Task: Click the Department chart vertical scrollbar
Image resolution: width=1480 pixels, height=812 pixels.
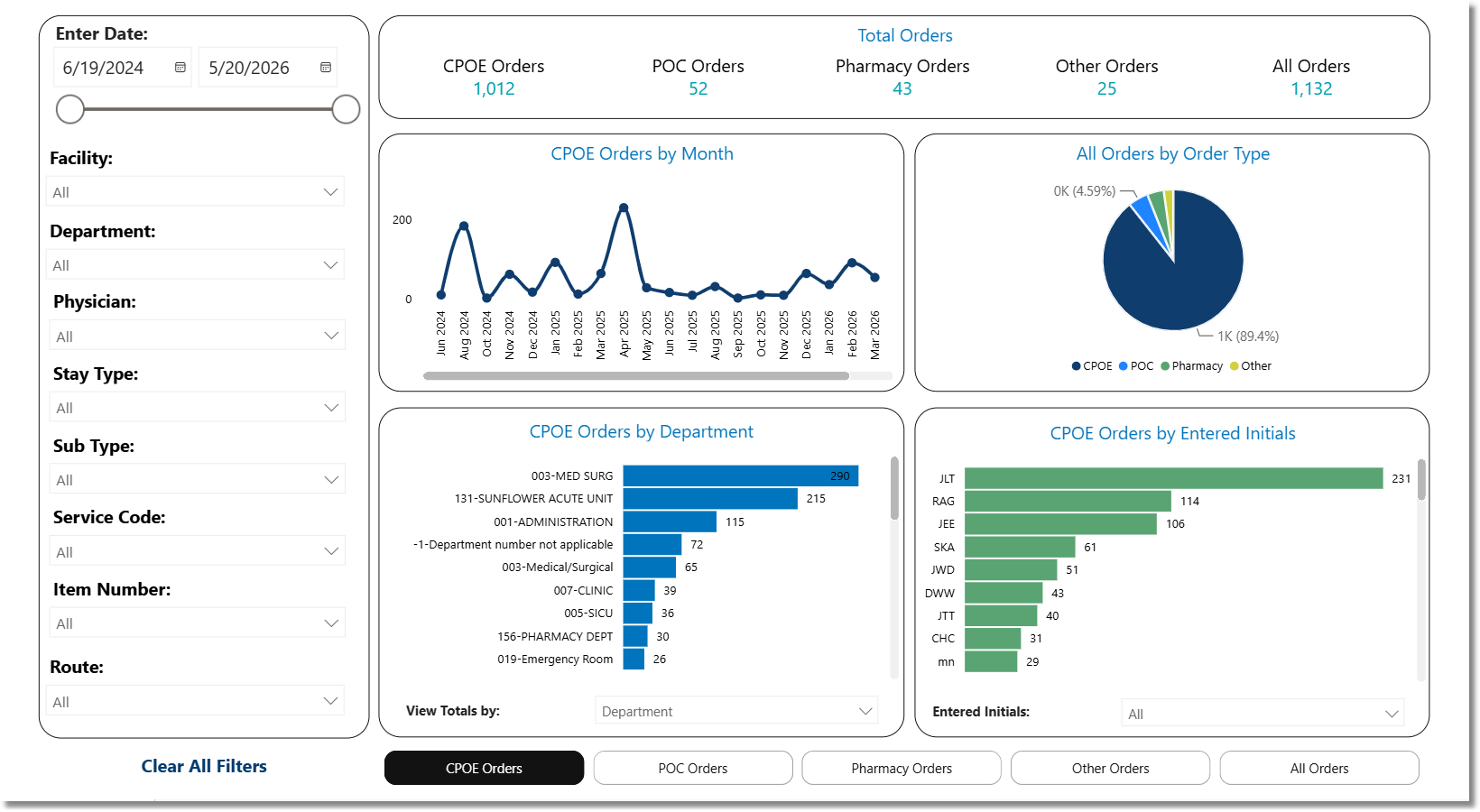Action: tap(894, 489)
